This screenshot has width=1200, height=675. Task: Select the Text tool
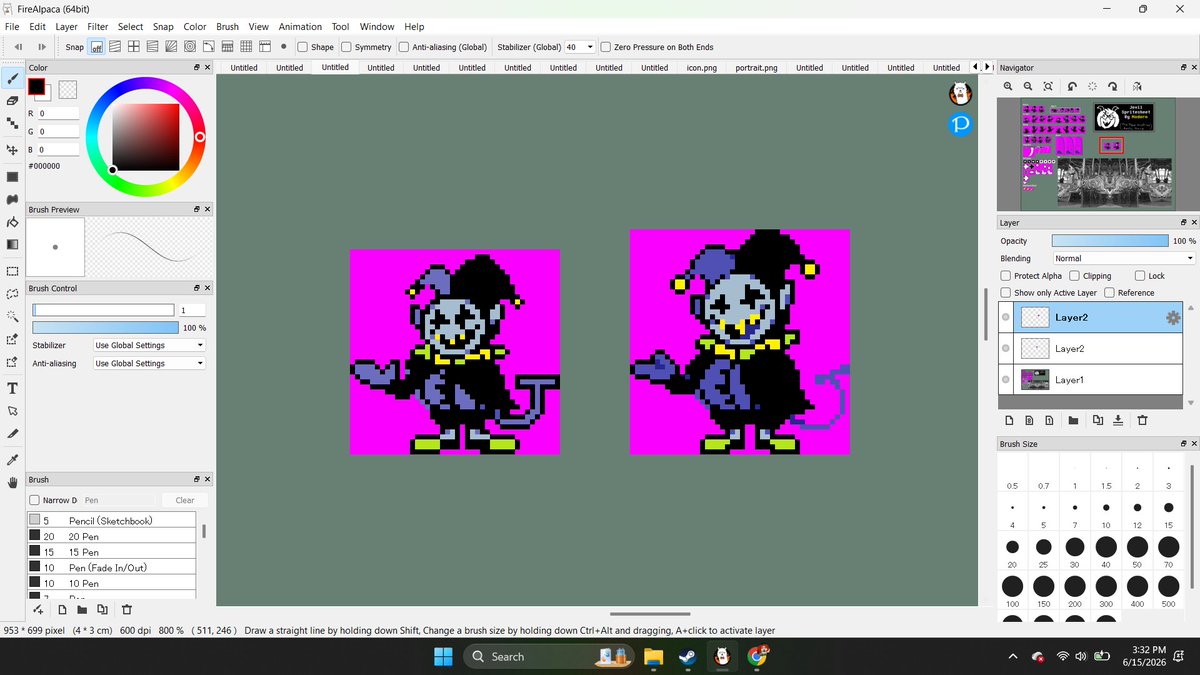pyautogui.click(x=12, y=388)
